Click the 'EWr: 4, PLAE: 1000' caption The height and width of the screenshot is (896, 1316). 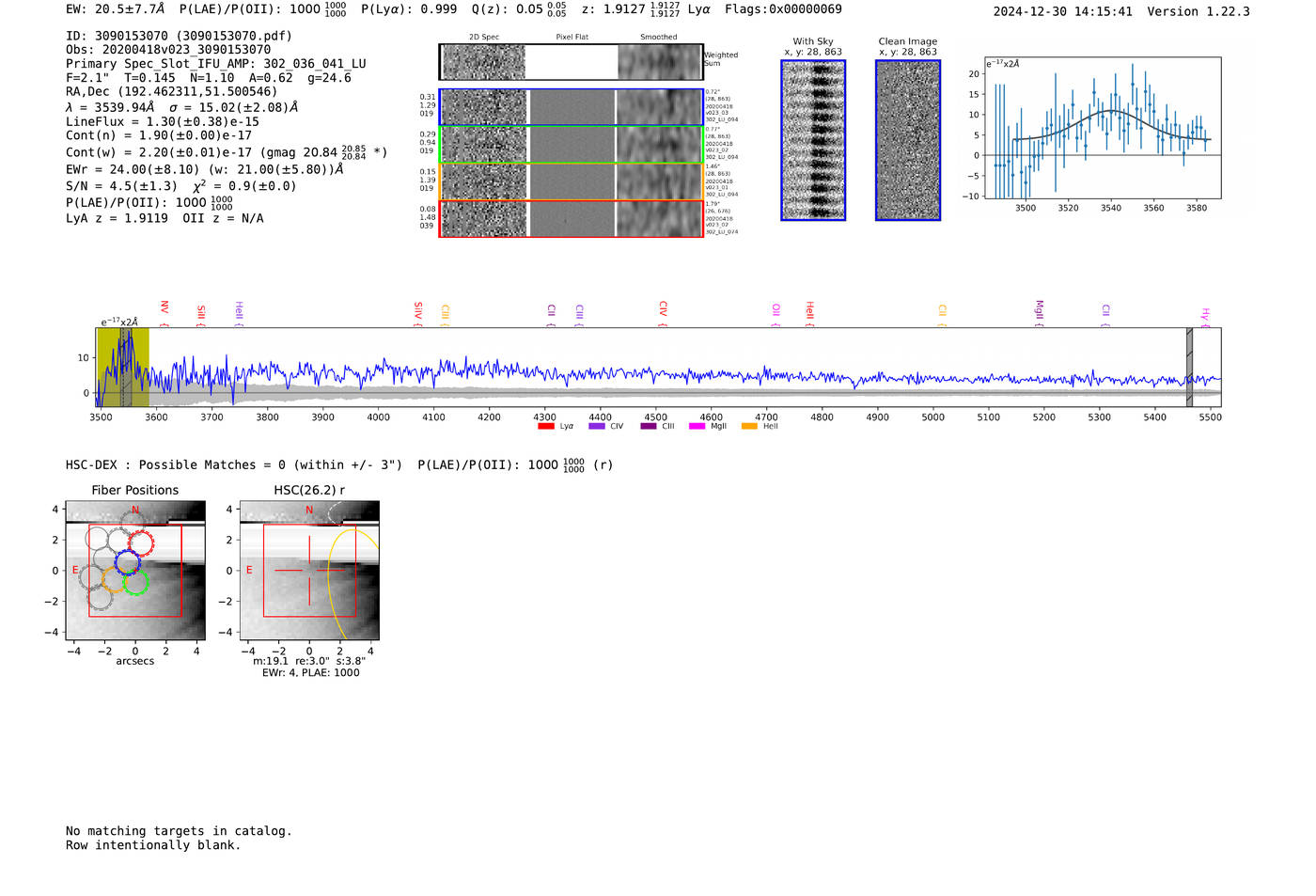pos(310,673)
